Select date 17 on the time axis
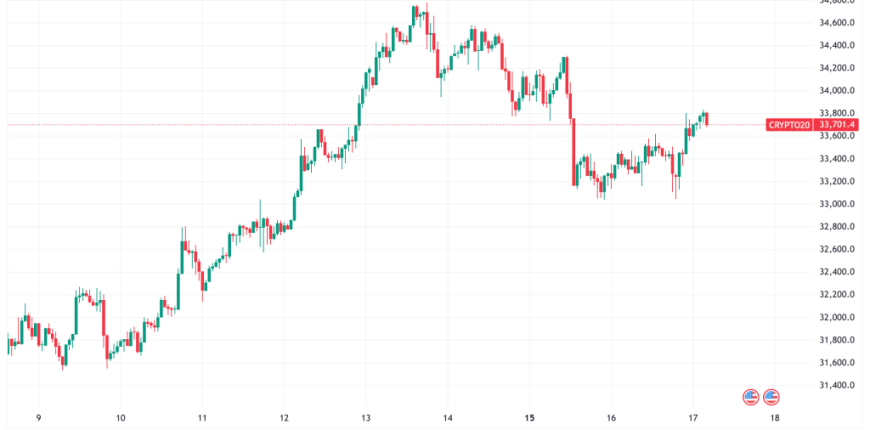 click(692, 418)
